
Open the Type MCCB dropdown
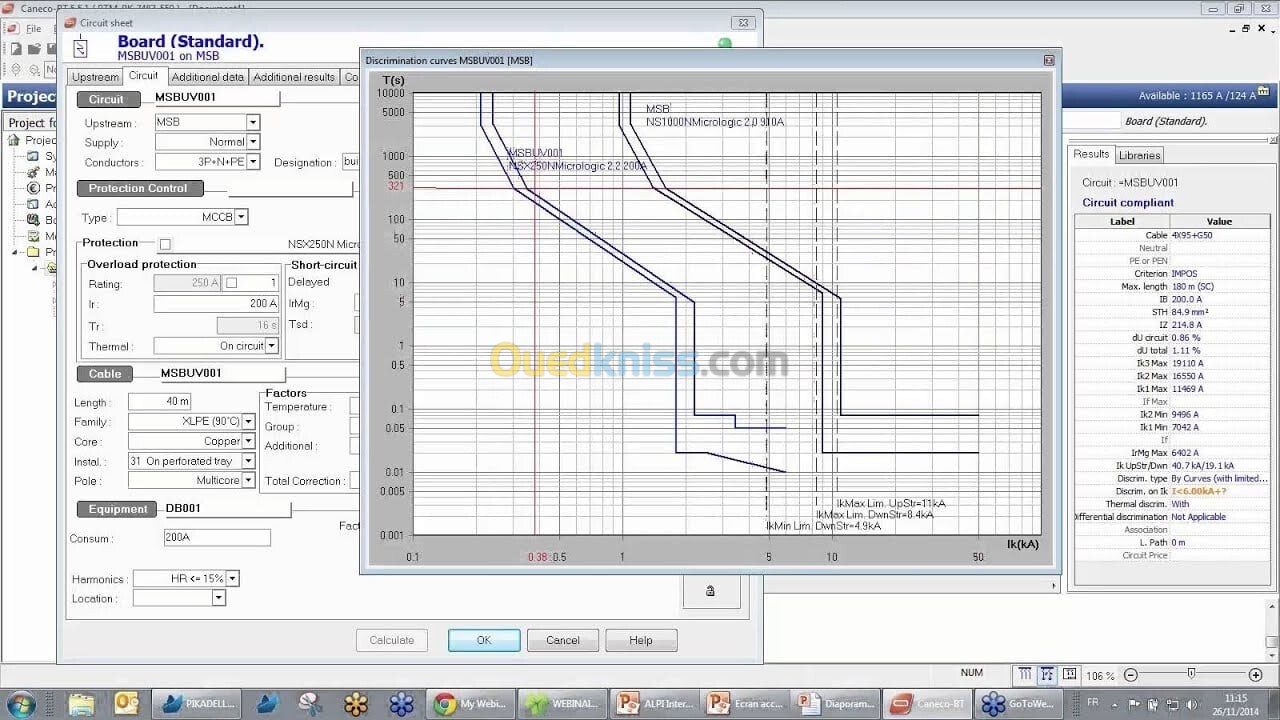coord(241,217)
